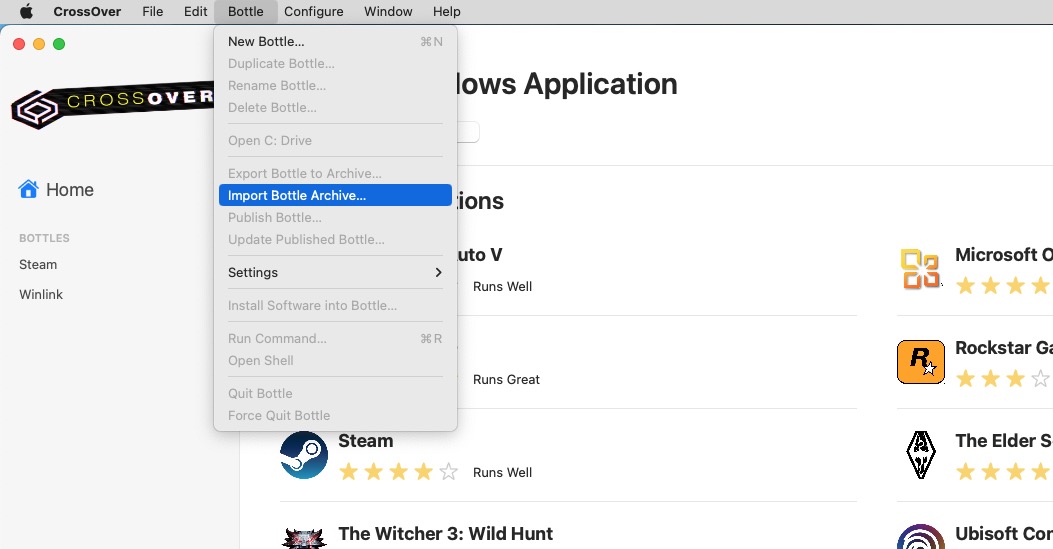The image size is (1053, 549).
Task: Expand the Settings submenu arrow
Action: coord(438,273)
